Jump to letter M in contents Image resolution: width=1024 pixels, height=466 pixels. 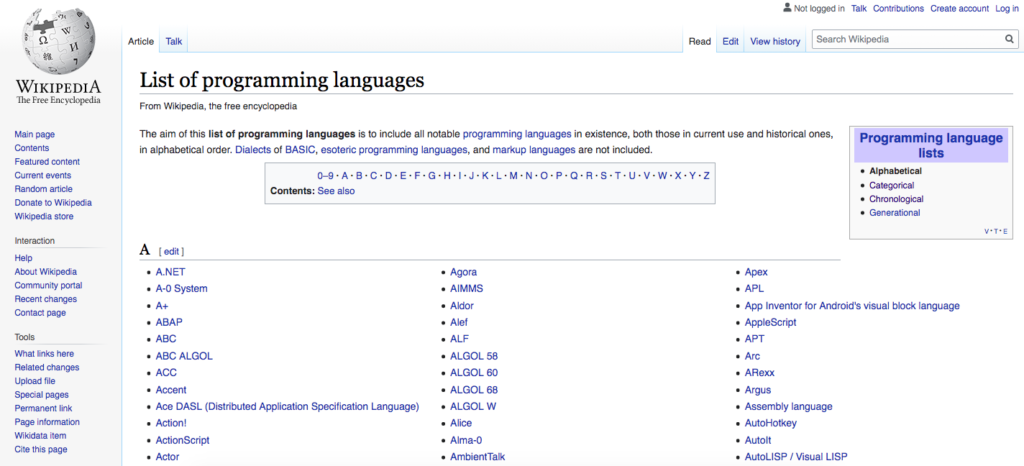pos(514,176)
